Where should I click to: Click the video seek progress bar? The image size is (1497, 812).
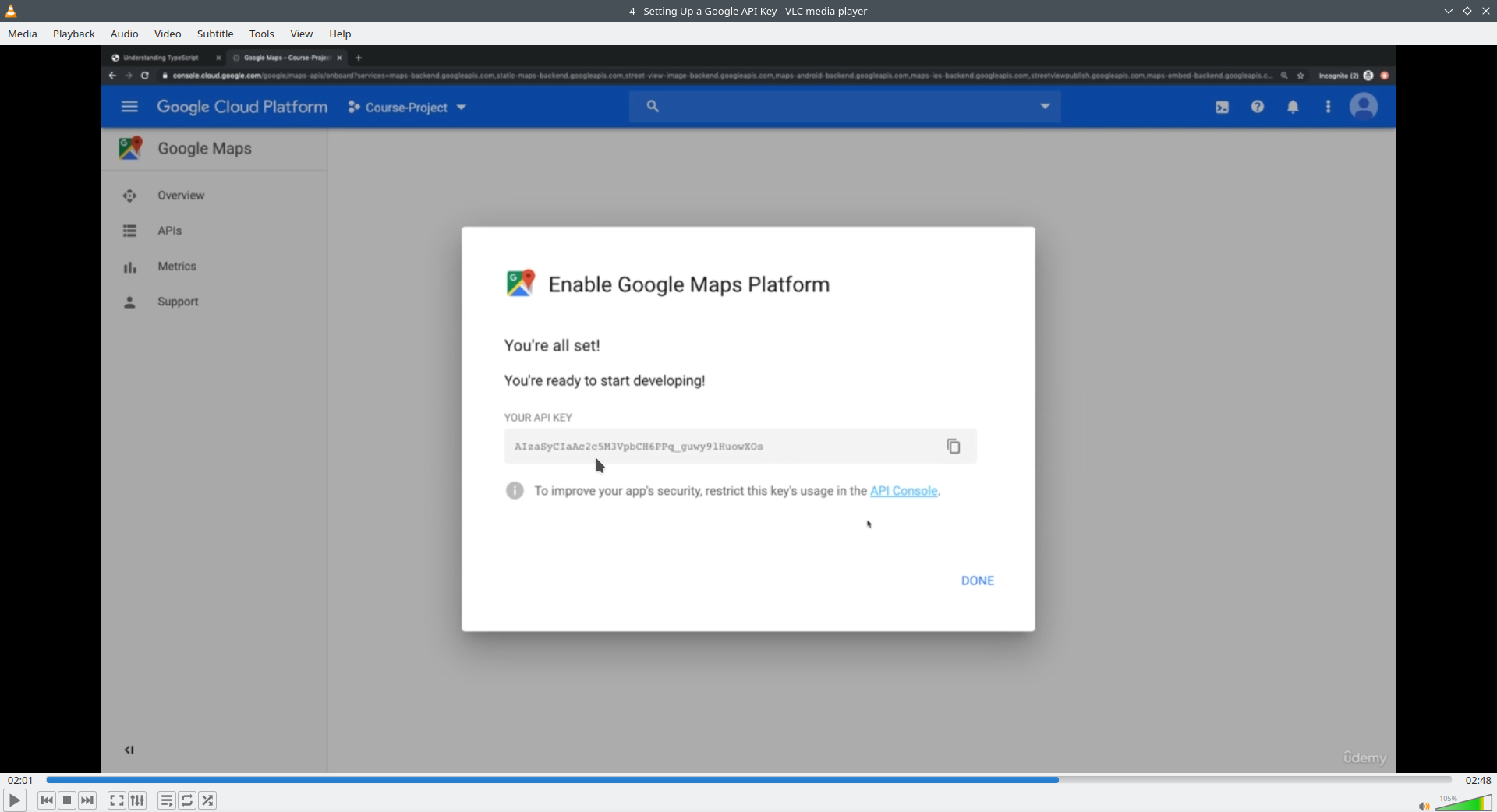tap(748, 779)
